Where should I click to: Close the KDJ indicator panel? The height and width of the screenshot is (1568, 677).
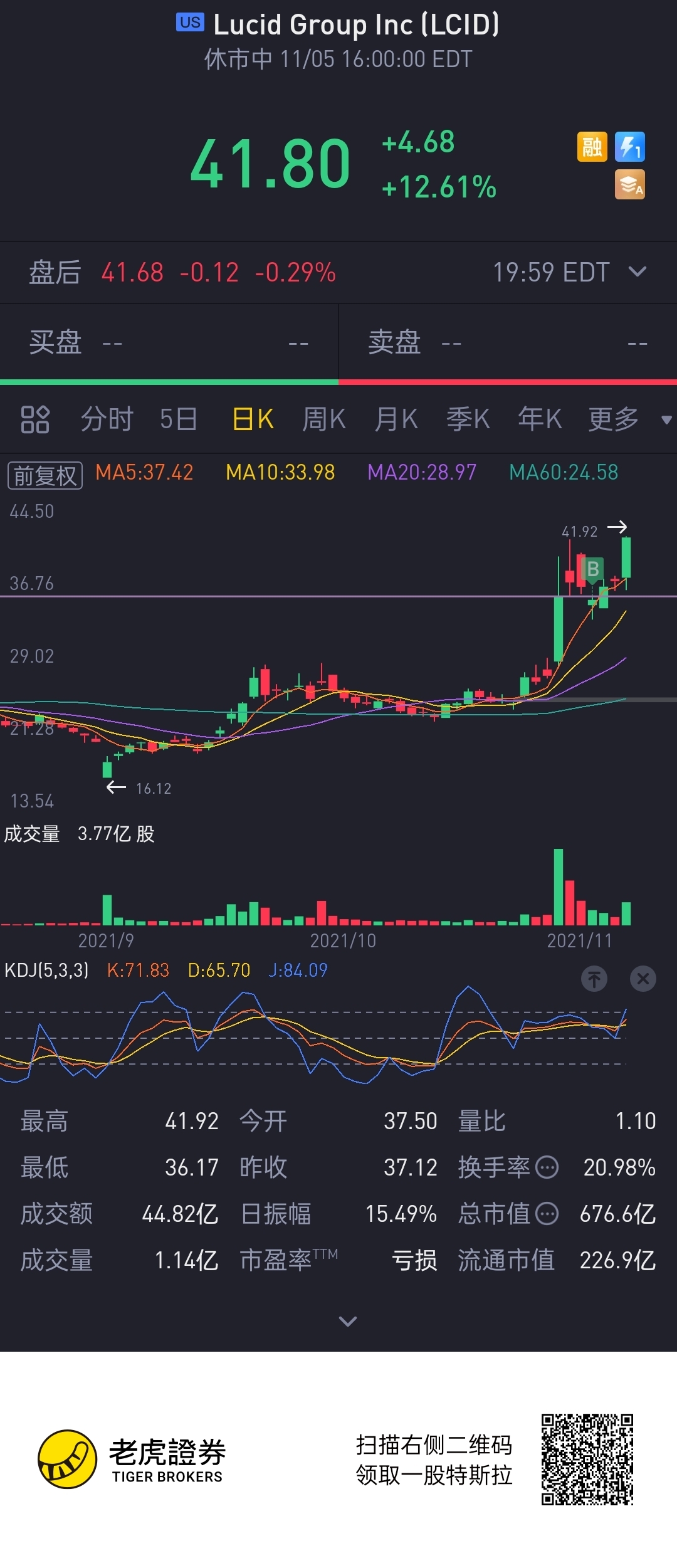pos(643,979)
